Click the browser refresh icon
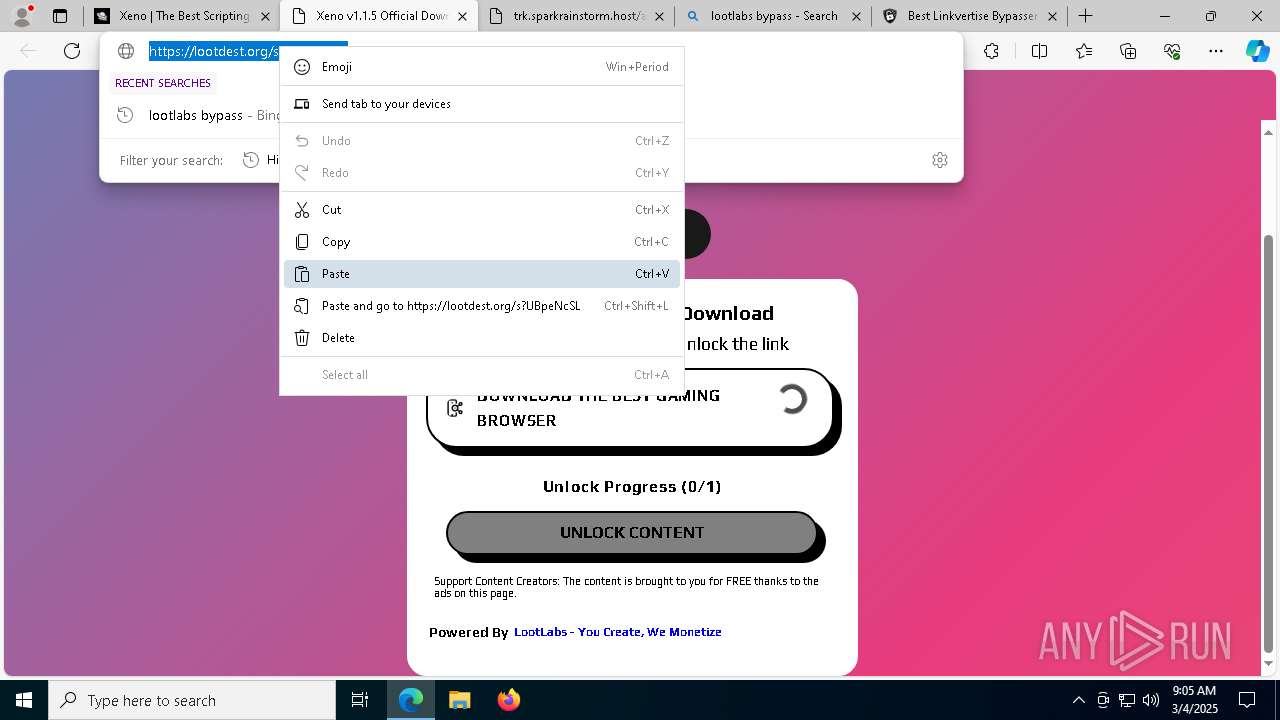The image size is (1280, 720). point(72,51)
